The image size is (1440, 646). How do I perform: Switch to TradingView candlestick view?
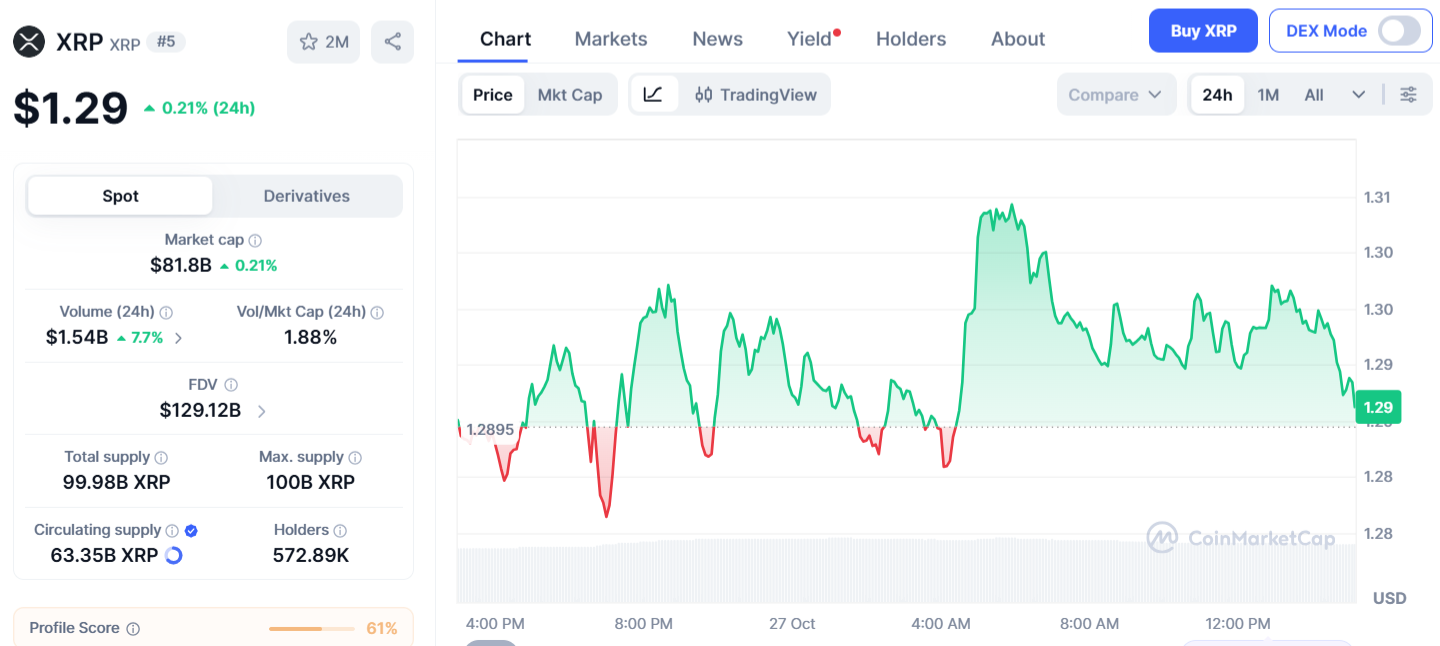point(756,95)
